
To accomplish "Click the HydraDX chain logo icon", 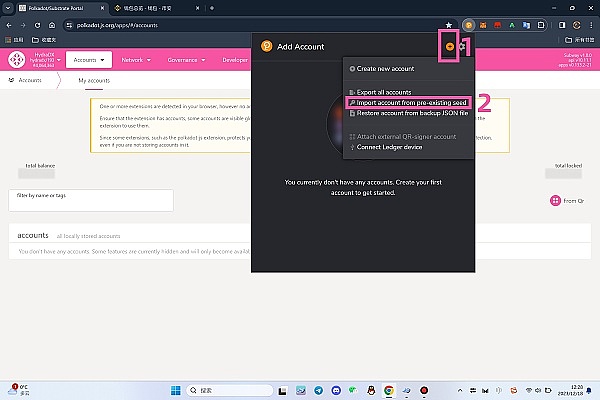I will pyautogui.click(x=18, y=60).
